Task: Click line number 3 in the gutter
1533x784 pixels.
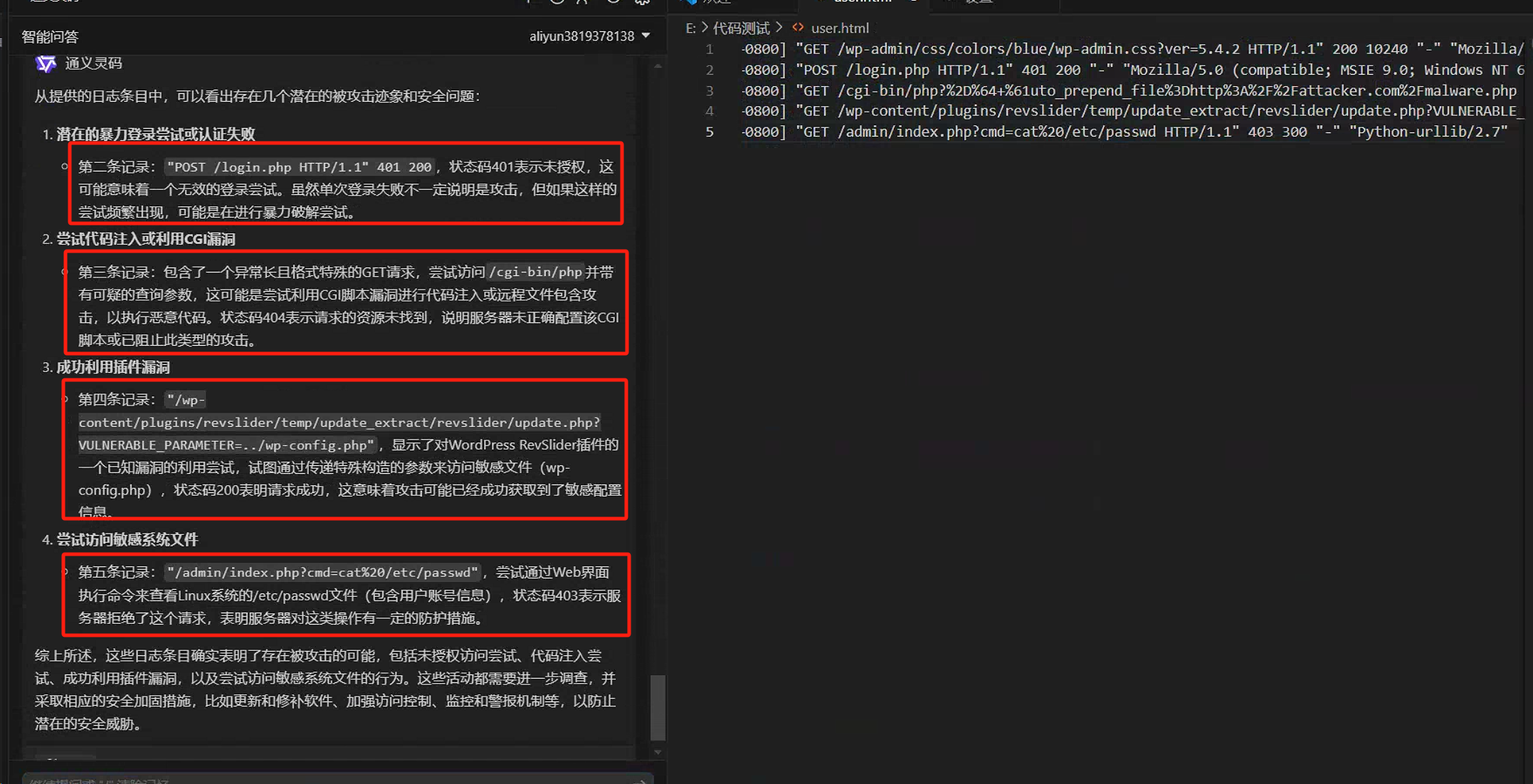Action: pos(709,90)
